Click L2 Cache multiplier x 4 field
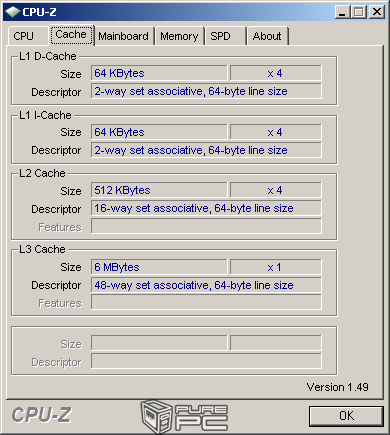 click(276, 190)
